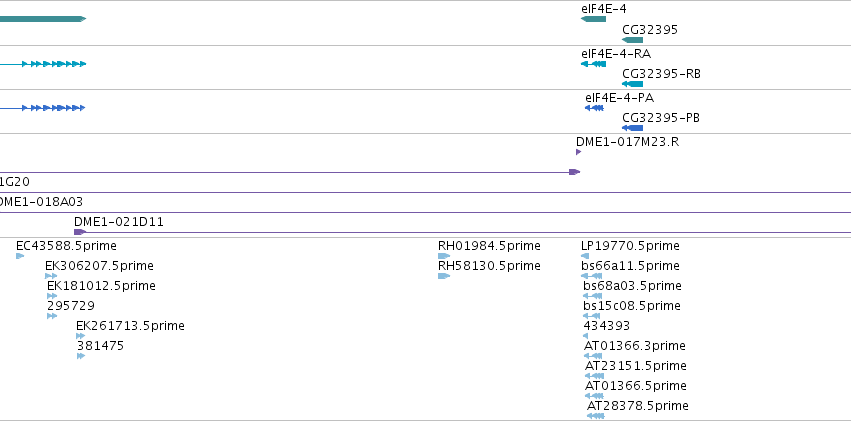
Task: Select the EC43588.5prime EST arrow glyph
Action: tap(20, 256)
